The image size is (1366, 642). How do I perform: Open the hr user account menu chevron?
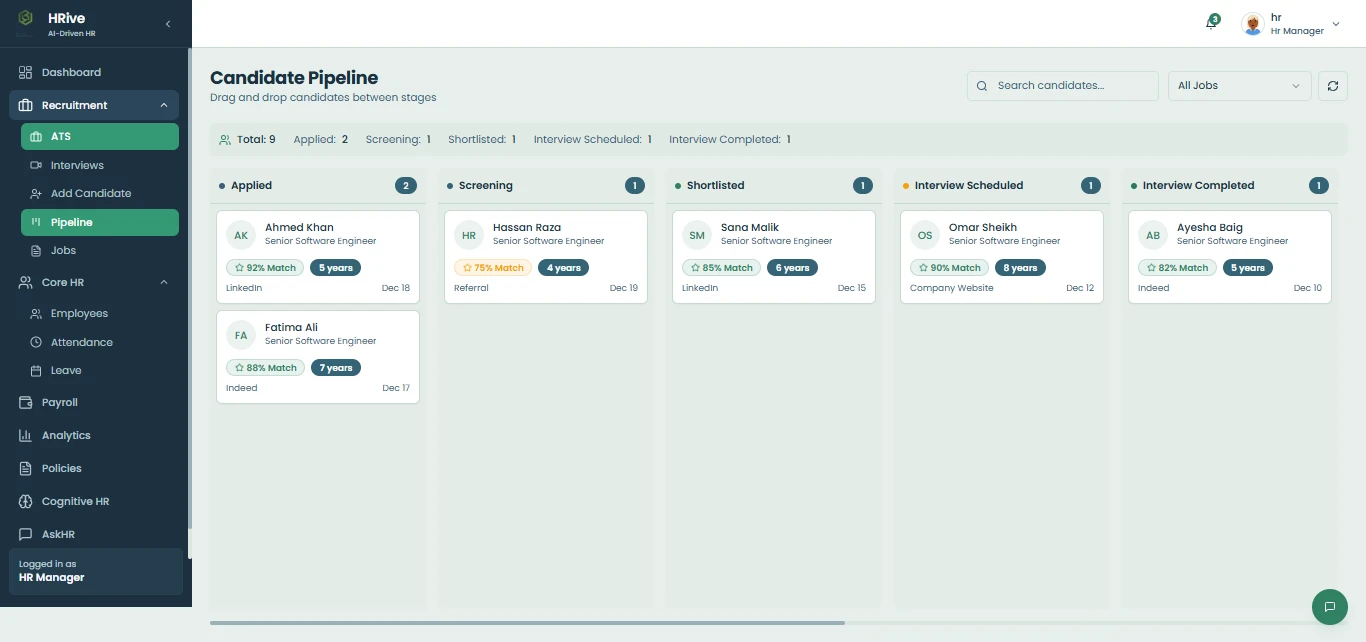pos(1336,24)
